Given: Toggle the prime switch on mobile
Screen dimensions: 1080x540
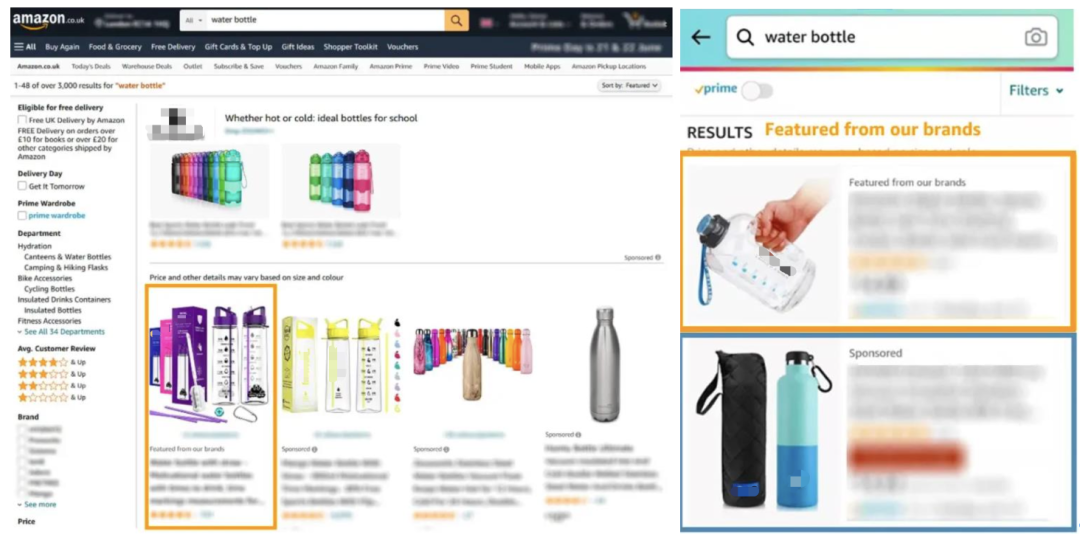Looking at the screenshot, I should point(757,90).
